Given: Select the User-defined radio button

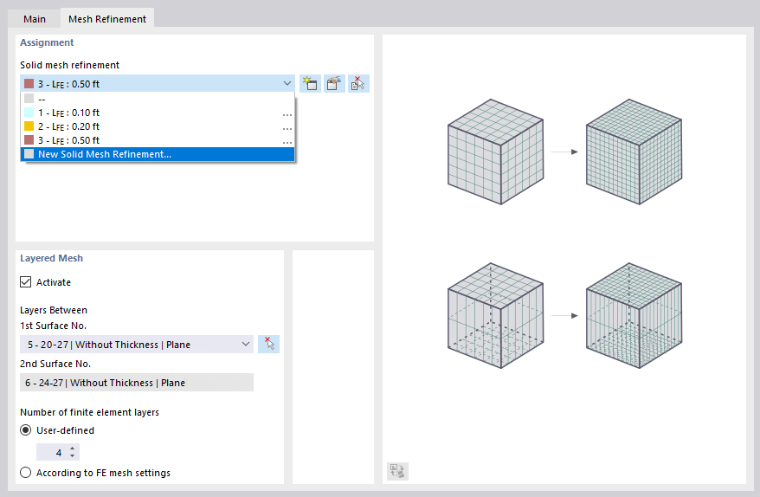Looking at the screenshot, I should point(26,431).
